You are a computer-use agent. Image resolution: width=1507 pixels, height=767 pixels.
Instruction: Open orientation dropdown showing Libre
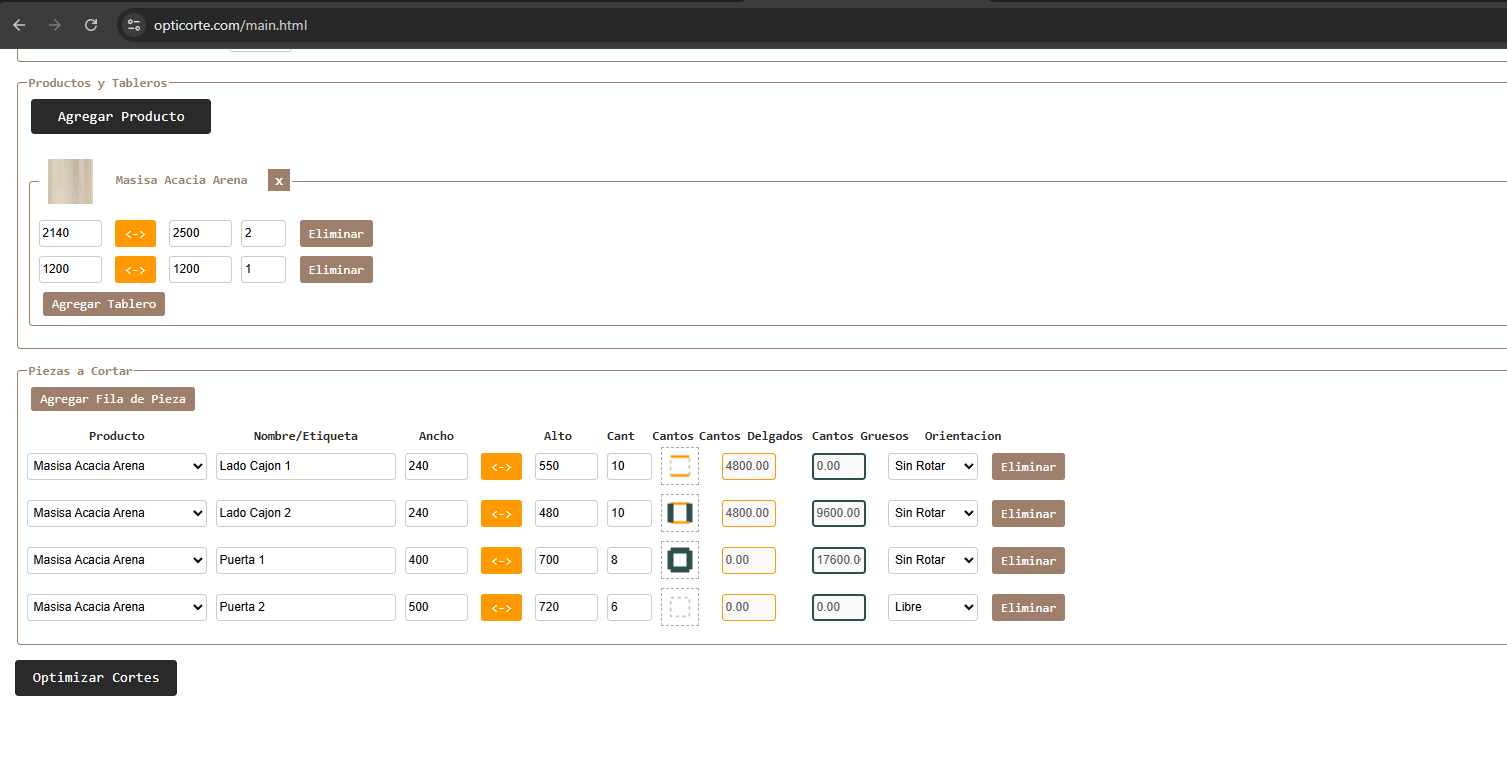tap(932, 607)
